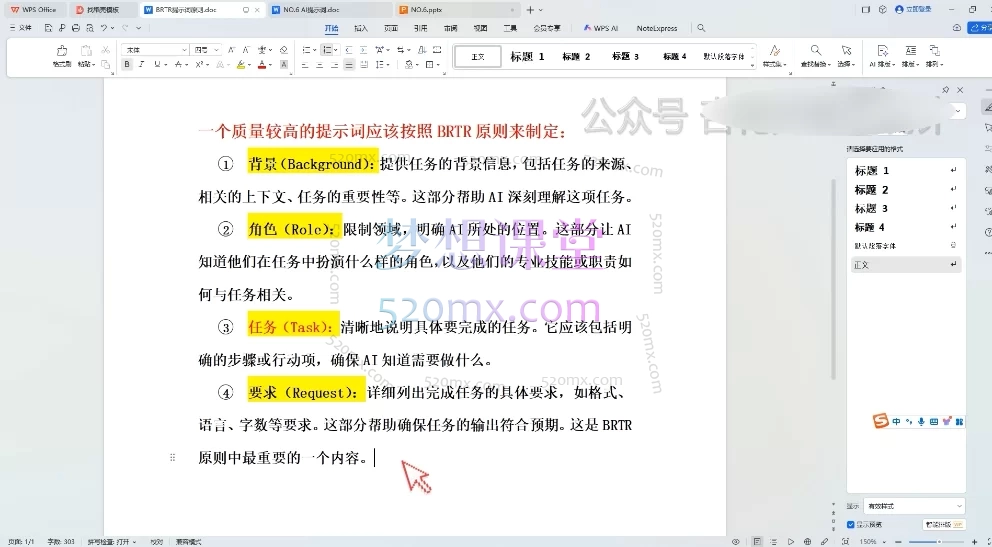Image resolution: width=992 pixels, height=547 pixels.
Task: Click the Select (选择) arrow tool
Action: click(x=846, y=56)
